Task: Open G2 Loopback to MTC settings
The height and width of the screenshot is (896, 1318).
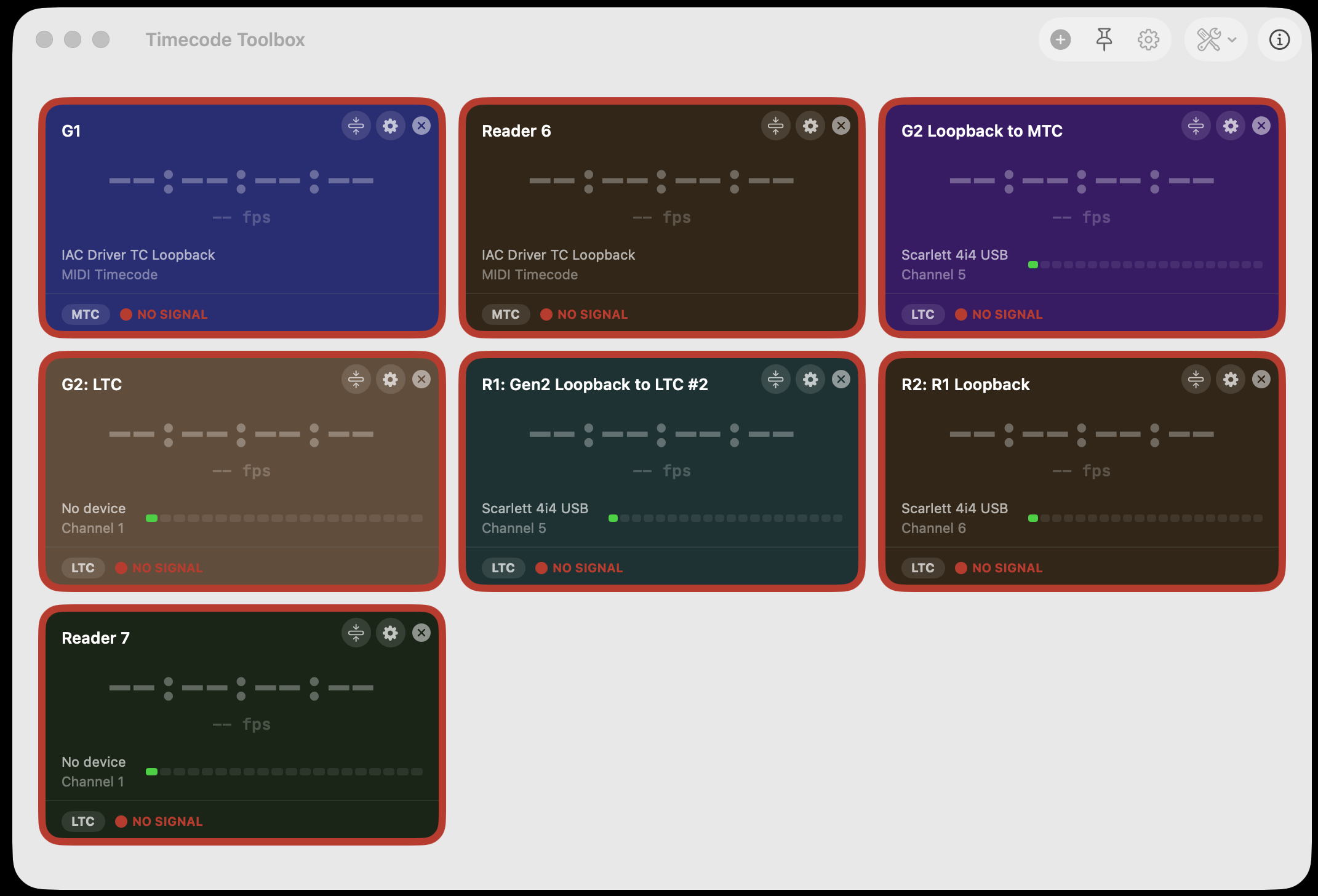Action: pyautogui.click(x=1230, y=126)
